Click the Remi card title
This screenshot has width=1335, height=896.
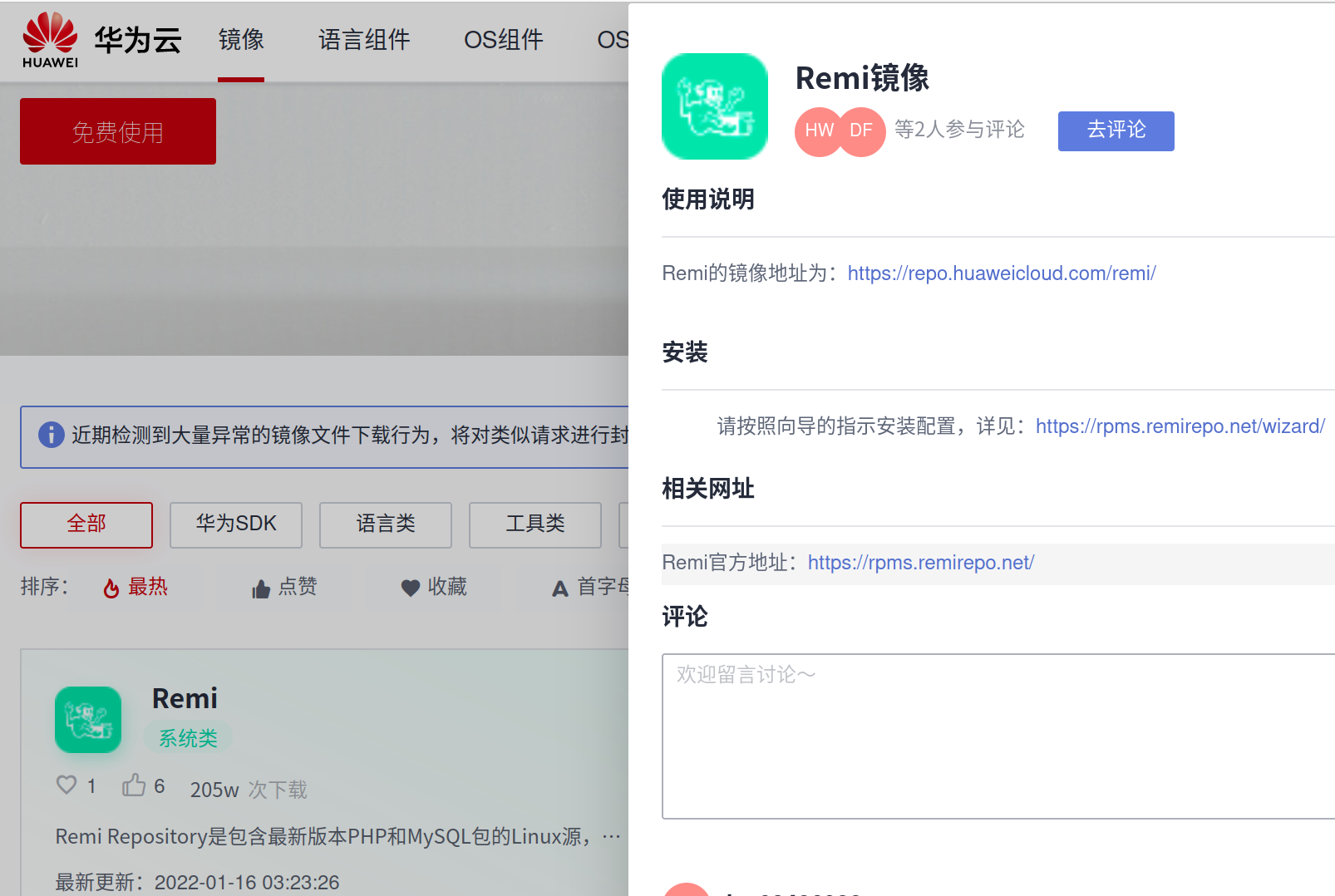point(185,699)
